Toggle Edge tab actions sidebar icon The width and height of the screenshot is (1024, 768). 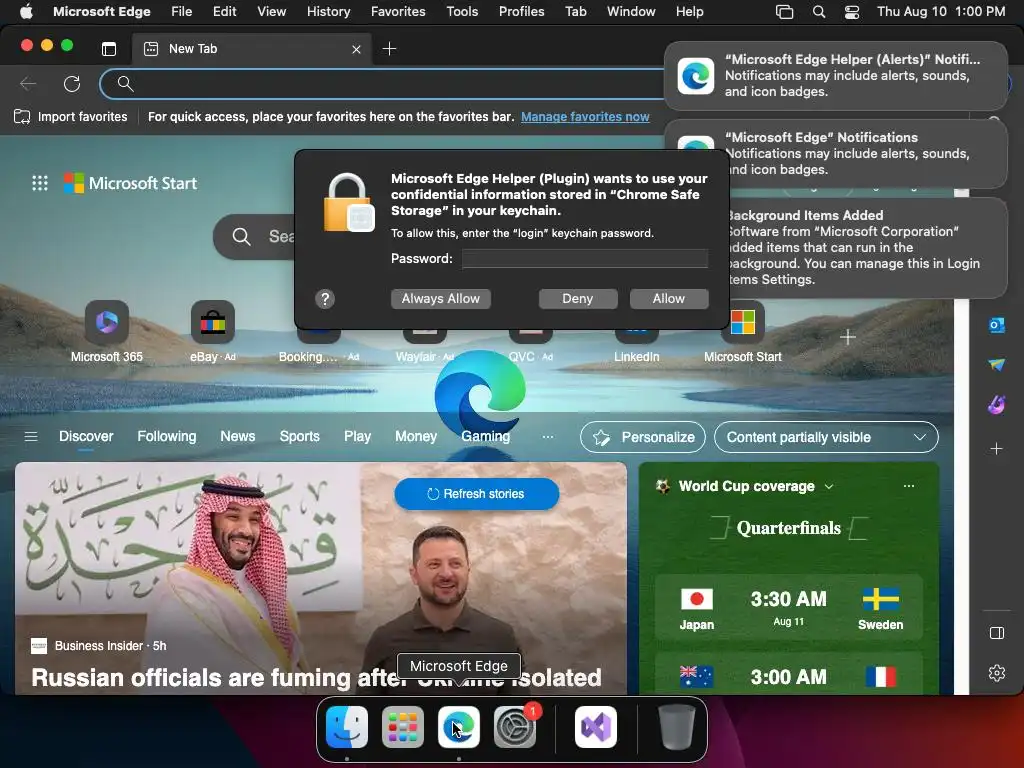coord(109,49)
